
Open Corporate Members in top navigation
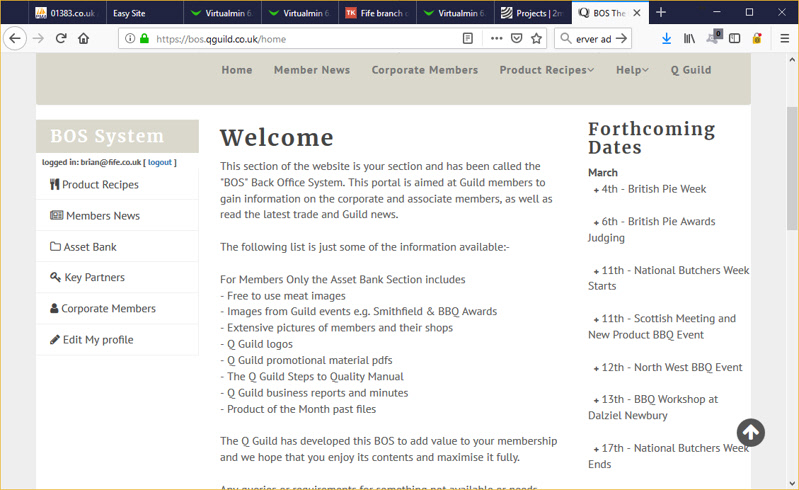coord(425,70)
